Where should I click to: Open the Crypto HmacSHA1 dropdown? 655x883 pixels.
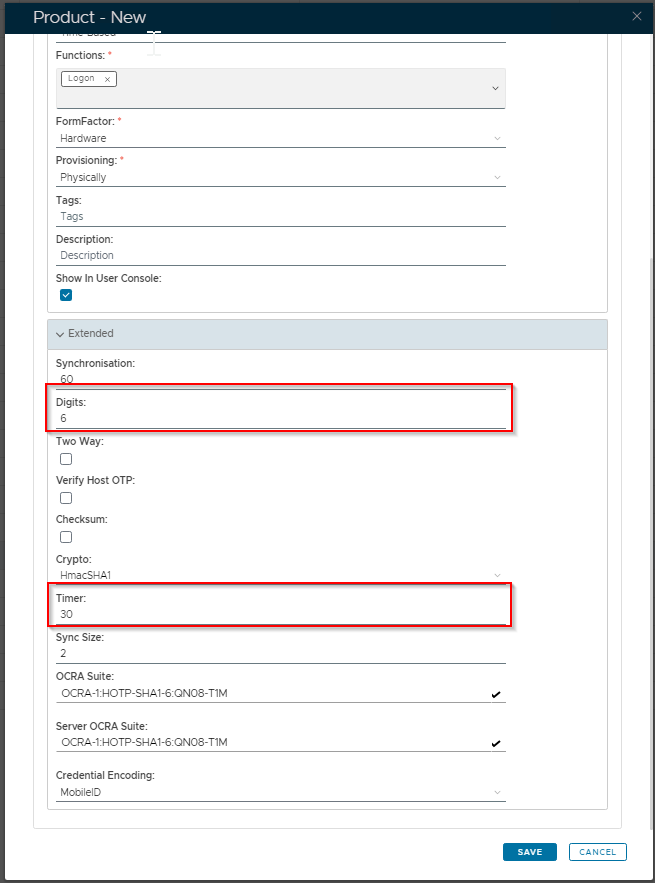point(280,575)
